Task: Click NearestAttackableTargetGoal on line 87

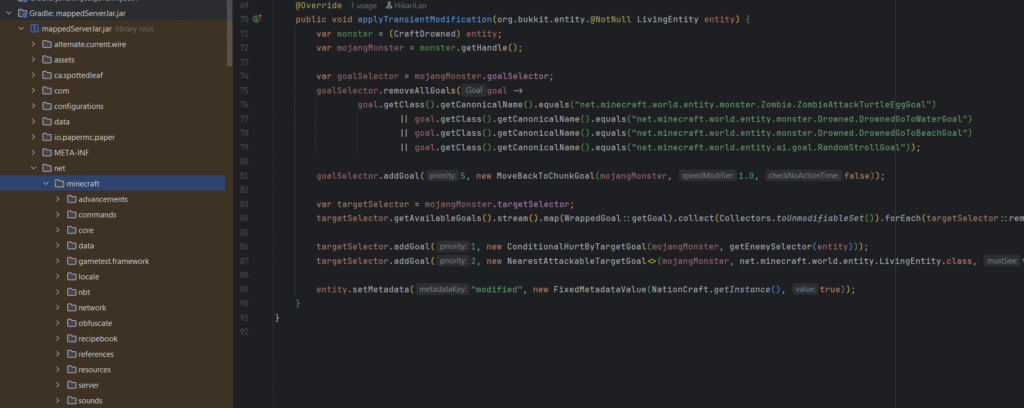Action: pos(577,261)
